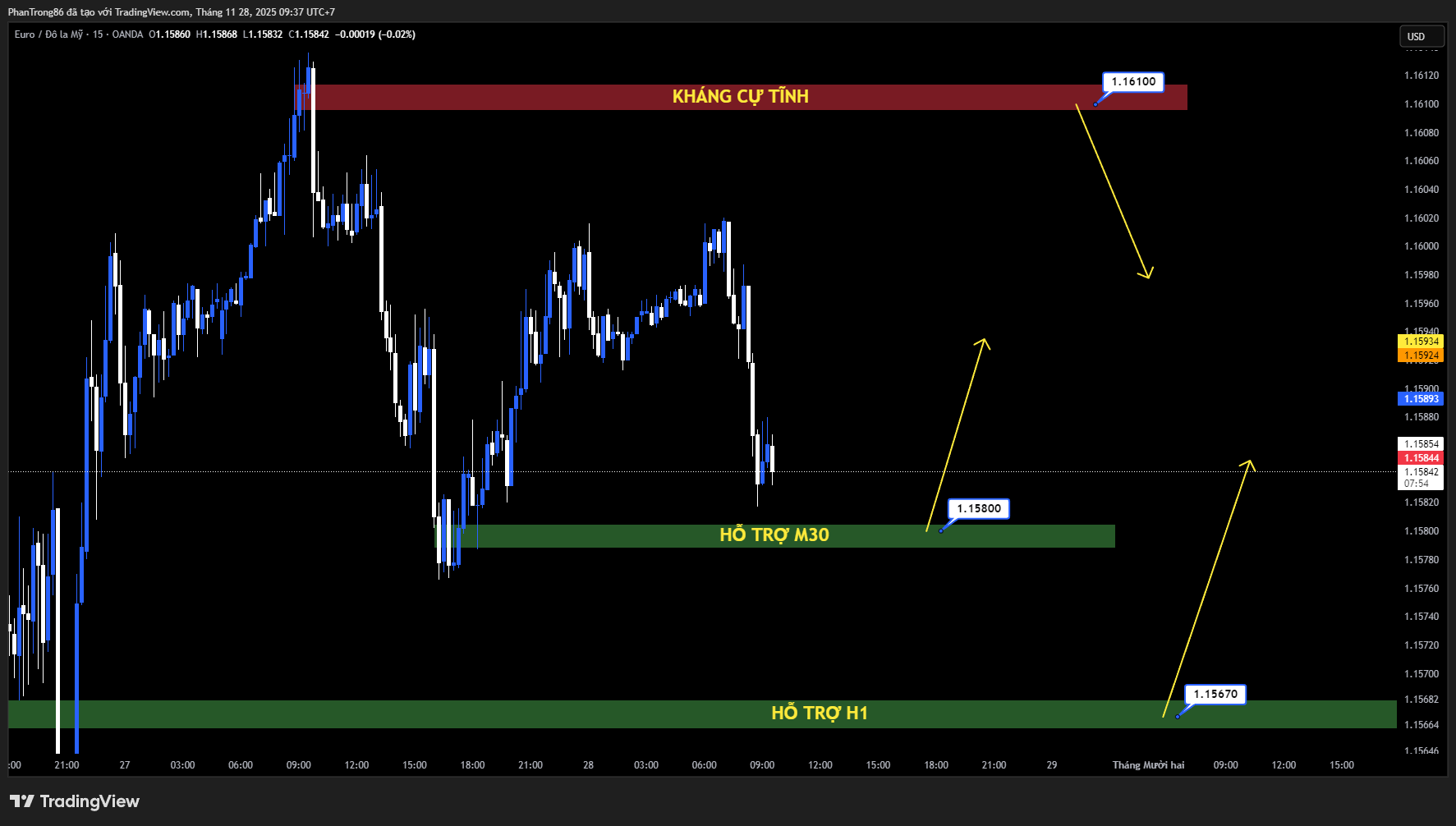Click the 1.15854 price tag on axis
The height and width of the screenshot is (826, 1456).
[x=1421, y=444]
